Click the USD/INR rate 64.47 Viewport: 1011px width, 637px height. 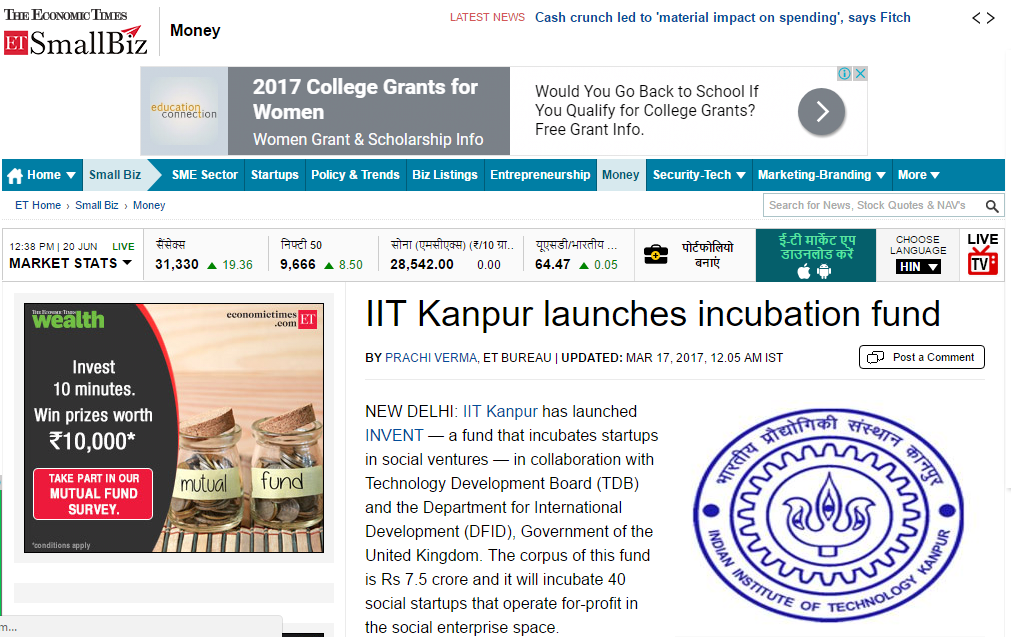553,264
